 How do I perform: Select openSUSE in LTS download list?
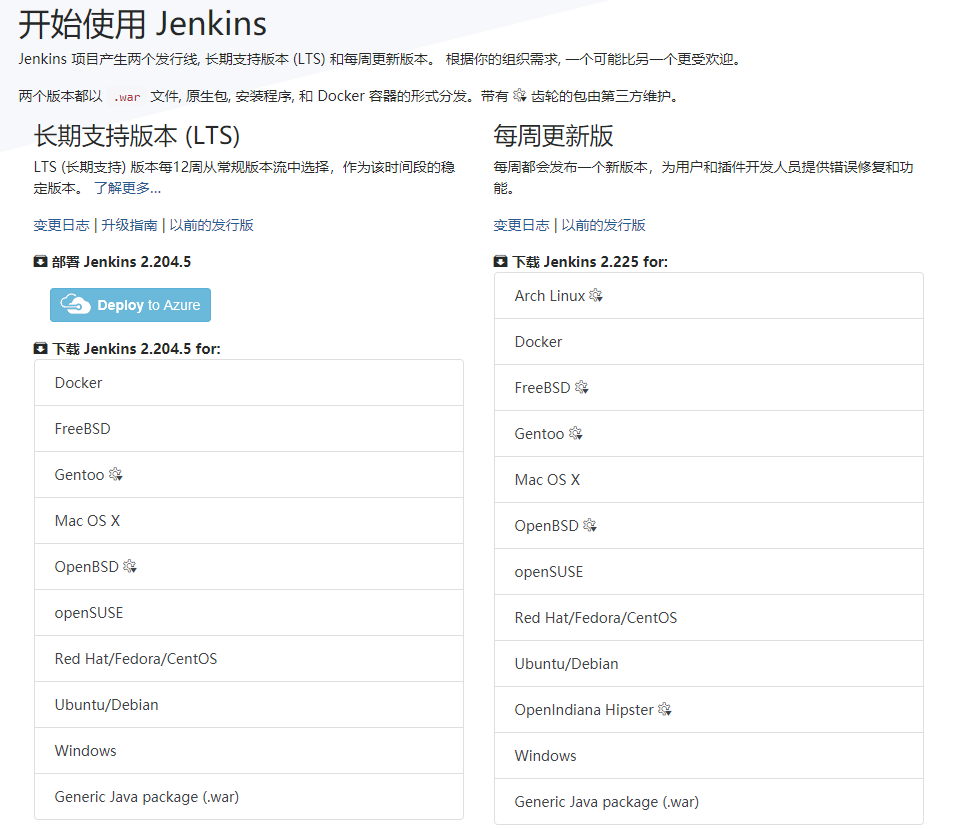(249, 613)
